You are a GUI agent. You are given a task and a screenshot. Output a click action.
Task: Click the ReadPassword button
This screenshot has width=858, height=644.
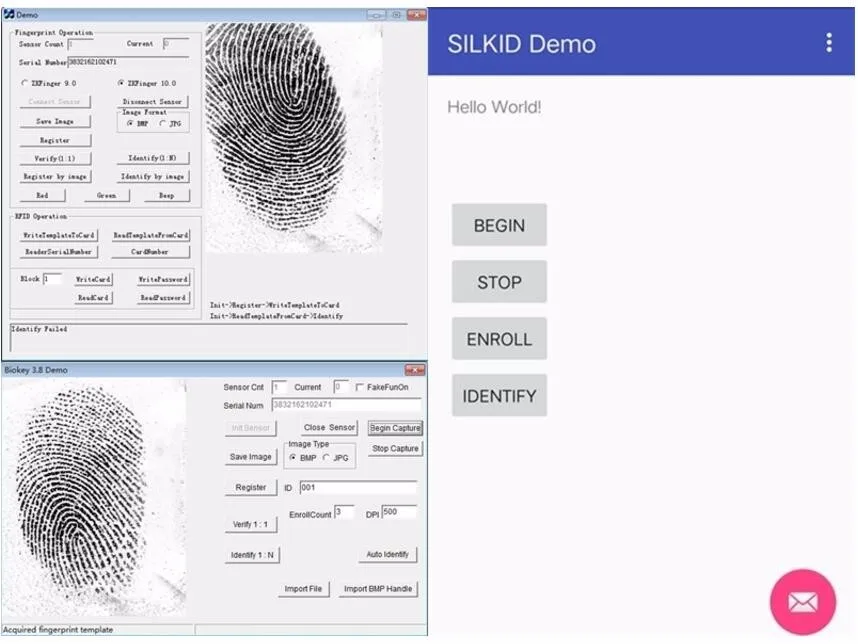pyautogui.click(x=163, y=298)
